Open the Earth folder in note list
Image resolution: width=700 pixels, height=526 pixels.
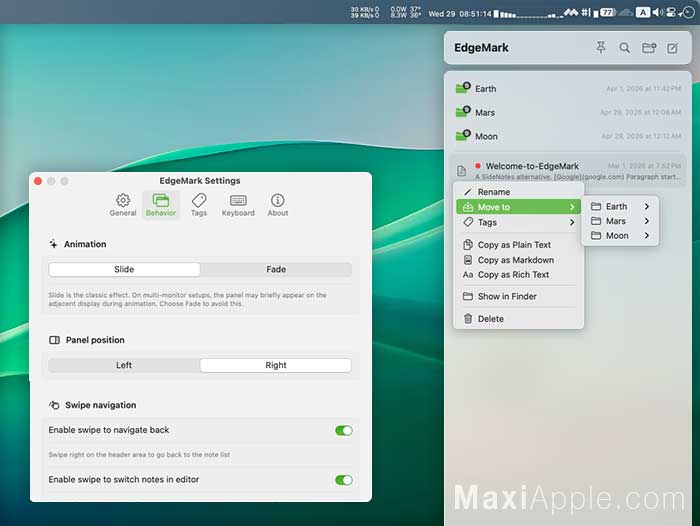pyautogui.click(x=568, y=88)
